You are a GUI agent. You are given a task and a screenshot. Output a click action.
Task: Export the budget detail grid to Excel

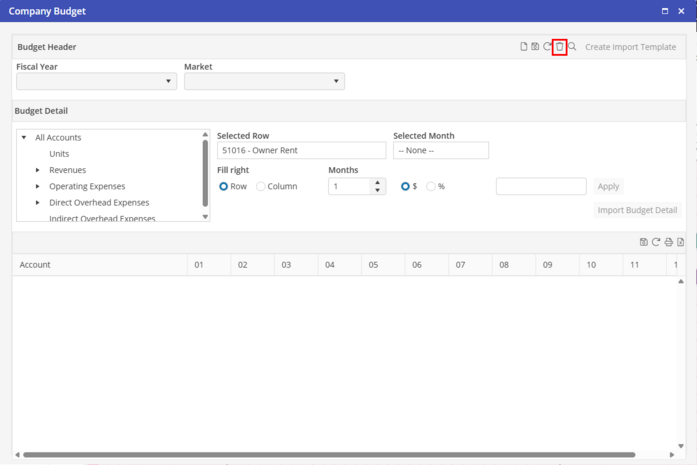pyautogui.click(x=681, y=242)
